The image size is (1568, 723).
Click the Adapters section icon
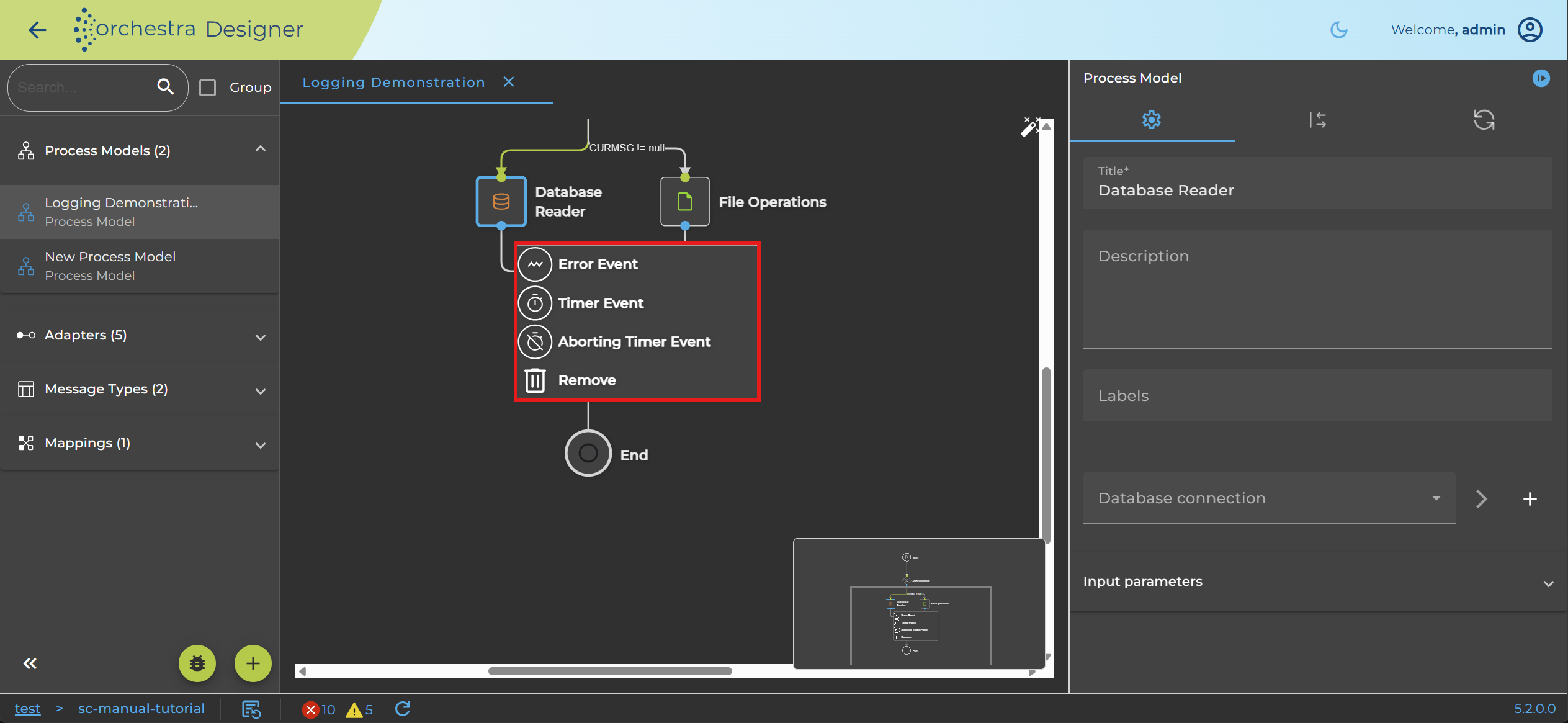(25, 335)
